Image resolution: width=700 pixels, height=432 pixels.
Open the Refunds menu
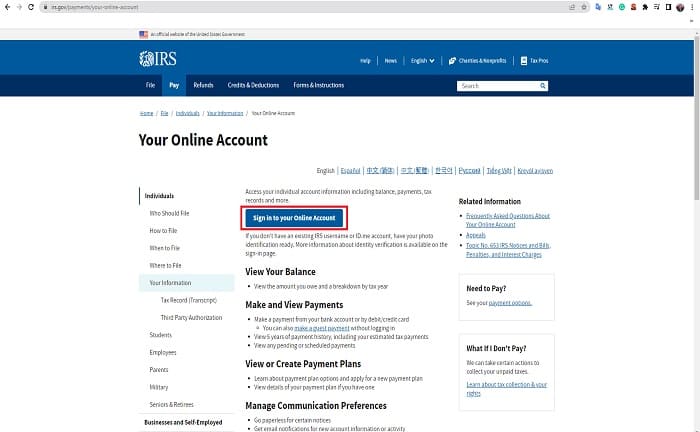coord(203,85)
